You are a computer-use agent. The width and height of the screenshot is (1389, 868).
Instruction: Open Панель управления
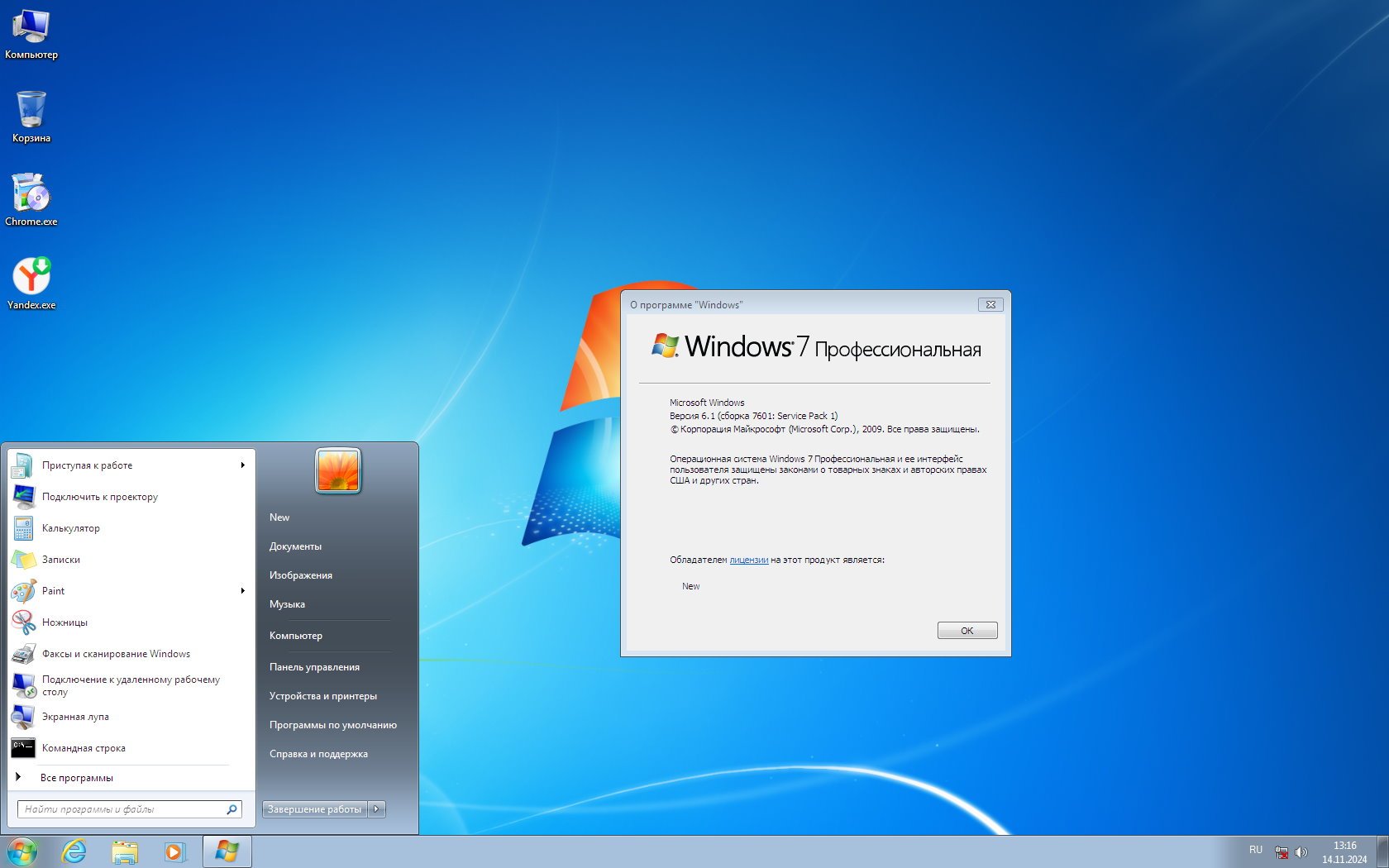click(314, 667)
